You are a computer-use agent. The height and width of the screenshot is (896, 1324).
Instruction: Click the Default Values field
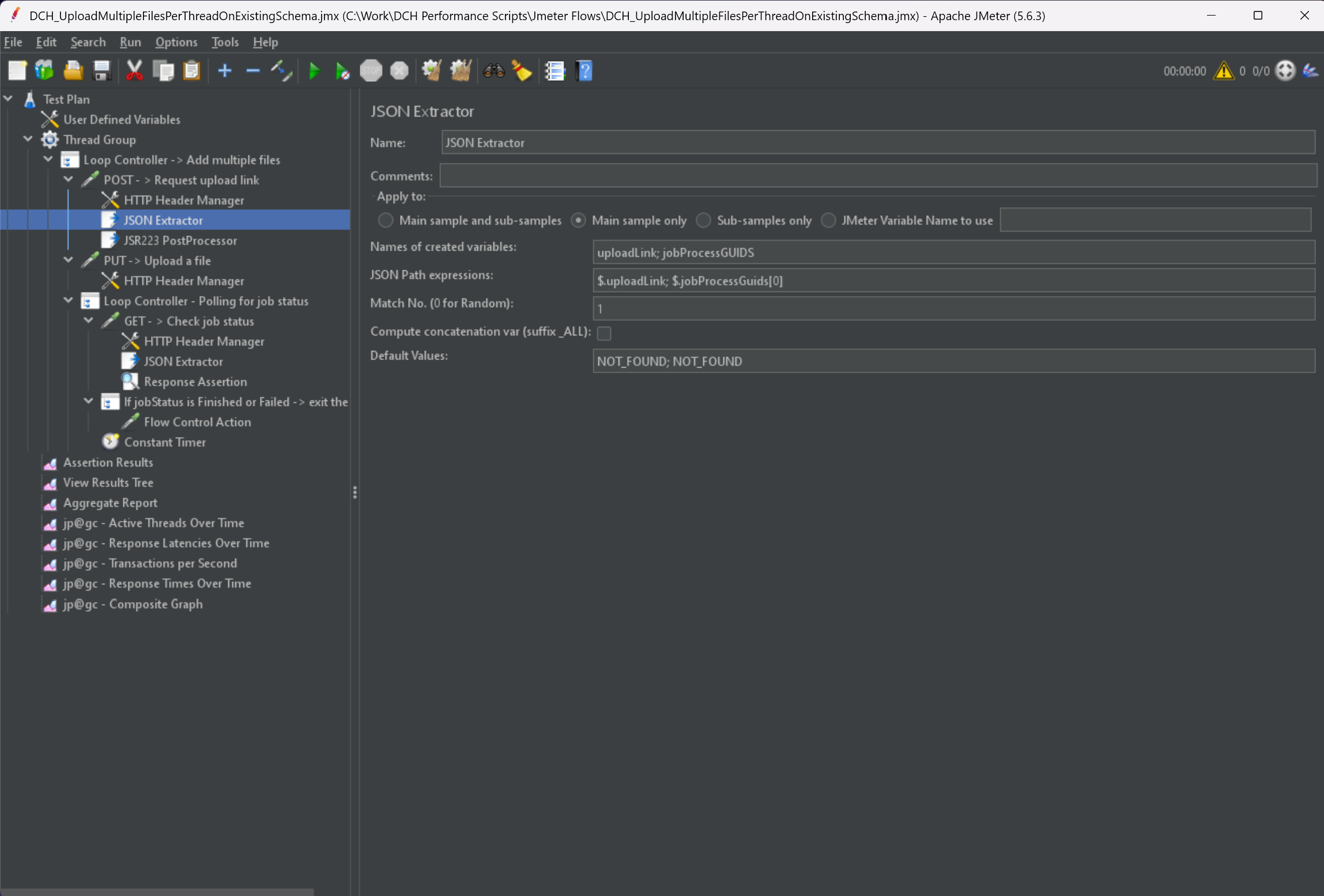[953, 361]
